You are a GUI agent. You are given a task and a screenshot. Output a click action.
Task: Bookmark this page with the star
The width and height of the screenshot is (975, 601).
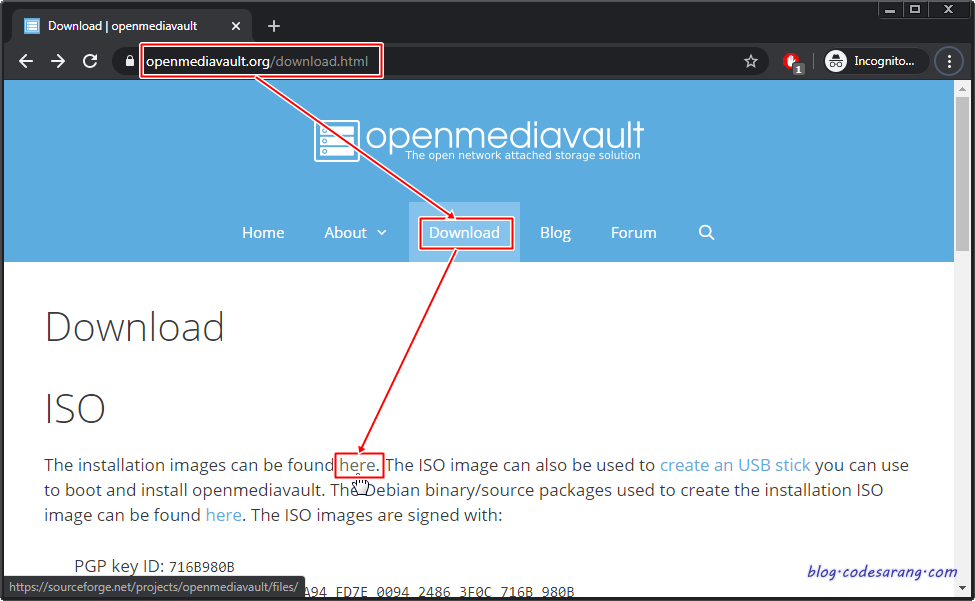click(751, 61)
